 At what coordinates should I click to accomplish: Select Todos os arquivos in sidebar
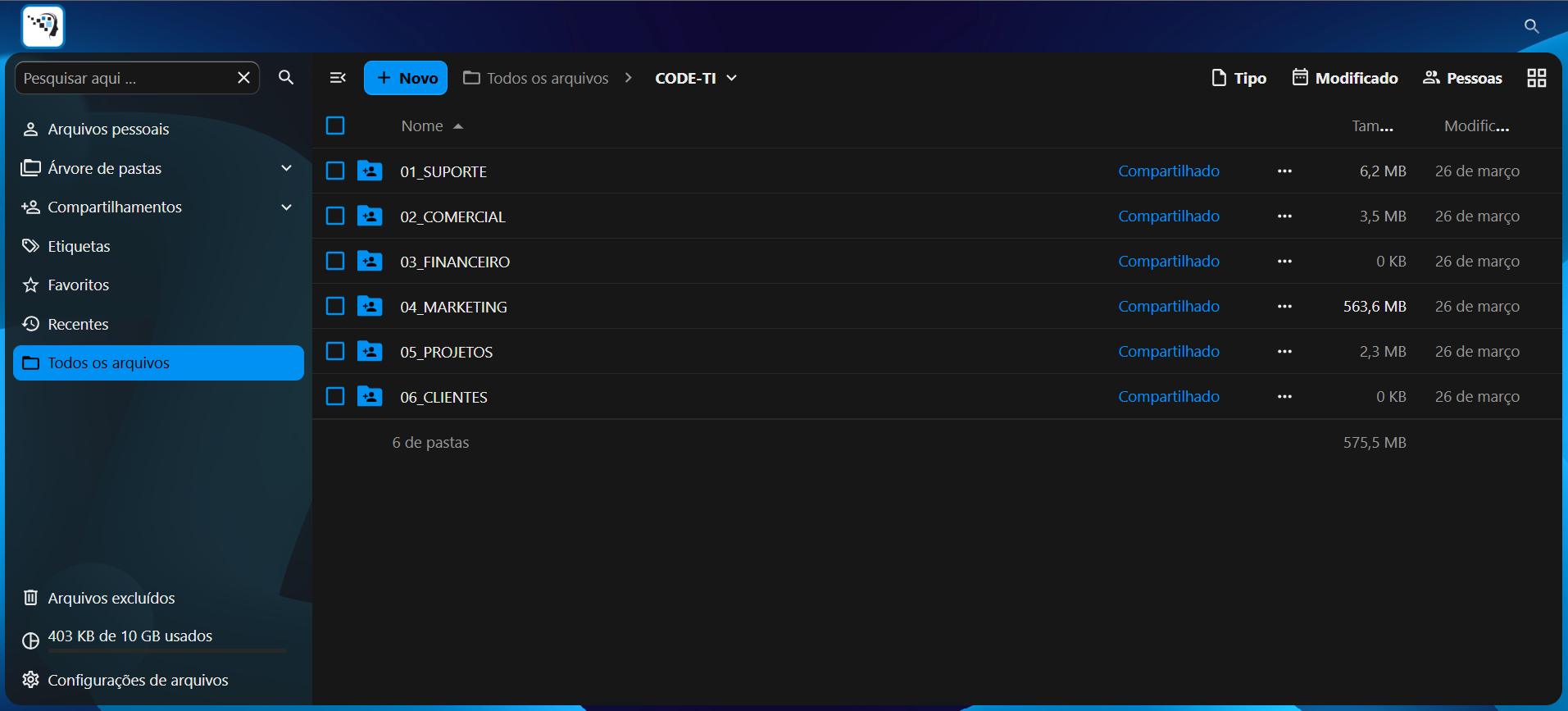tap(158, 362)
